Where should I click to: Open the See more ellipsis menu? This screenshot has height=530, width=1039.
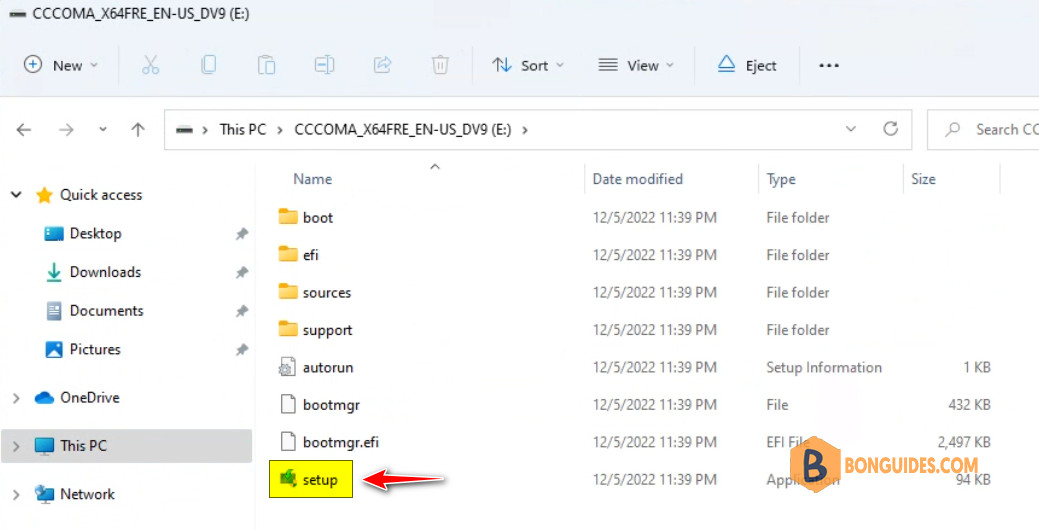829,65
